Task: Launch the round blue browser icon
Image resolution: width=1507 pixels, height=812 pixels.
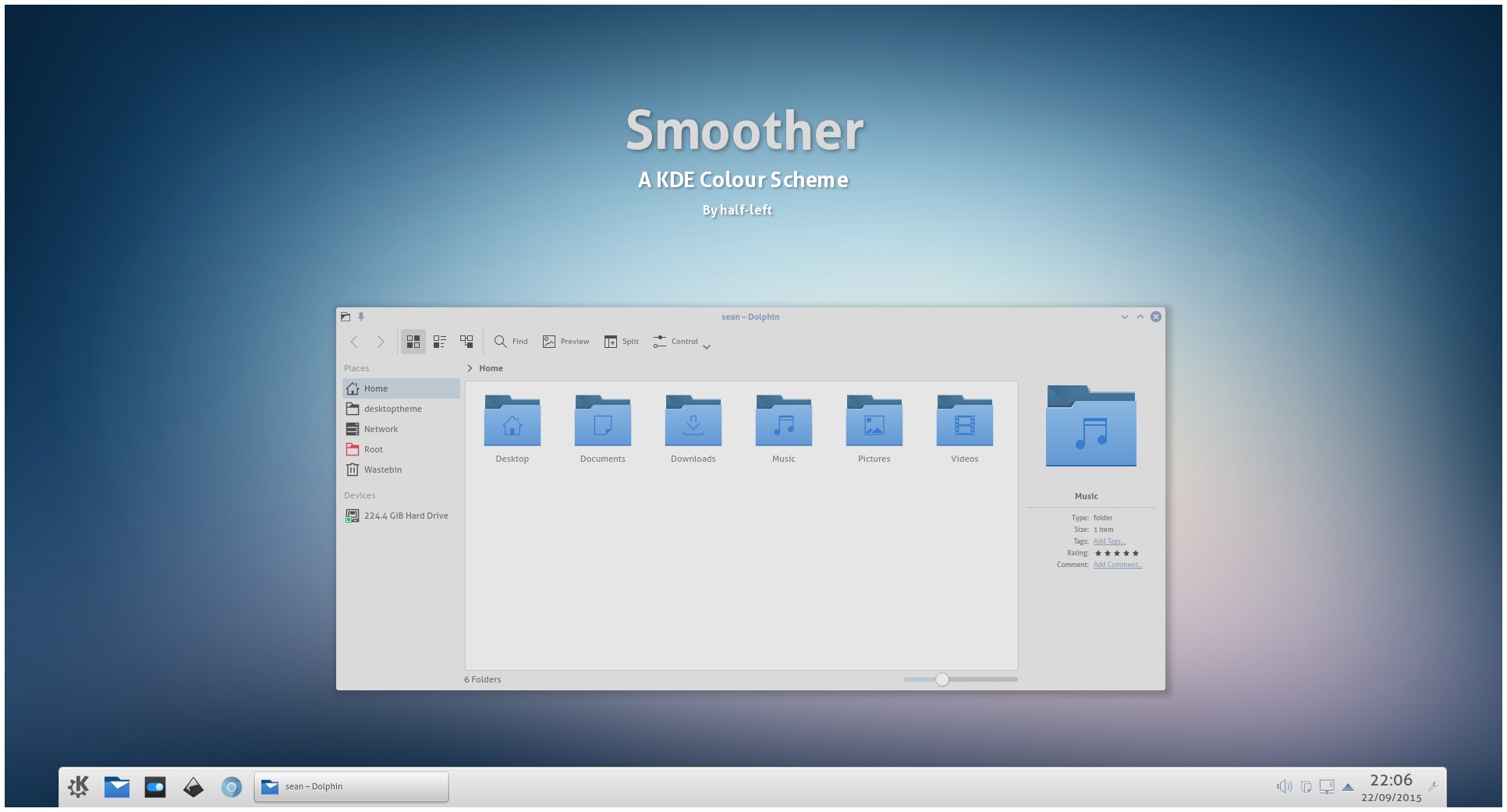Action: (232, 787)
